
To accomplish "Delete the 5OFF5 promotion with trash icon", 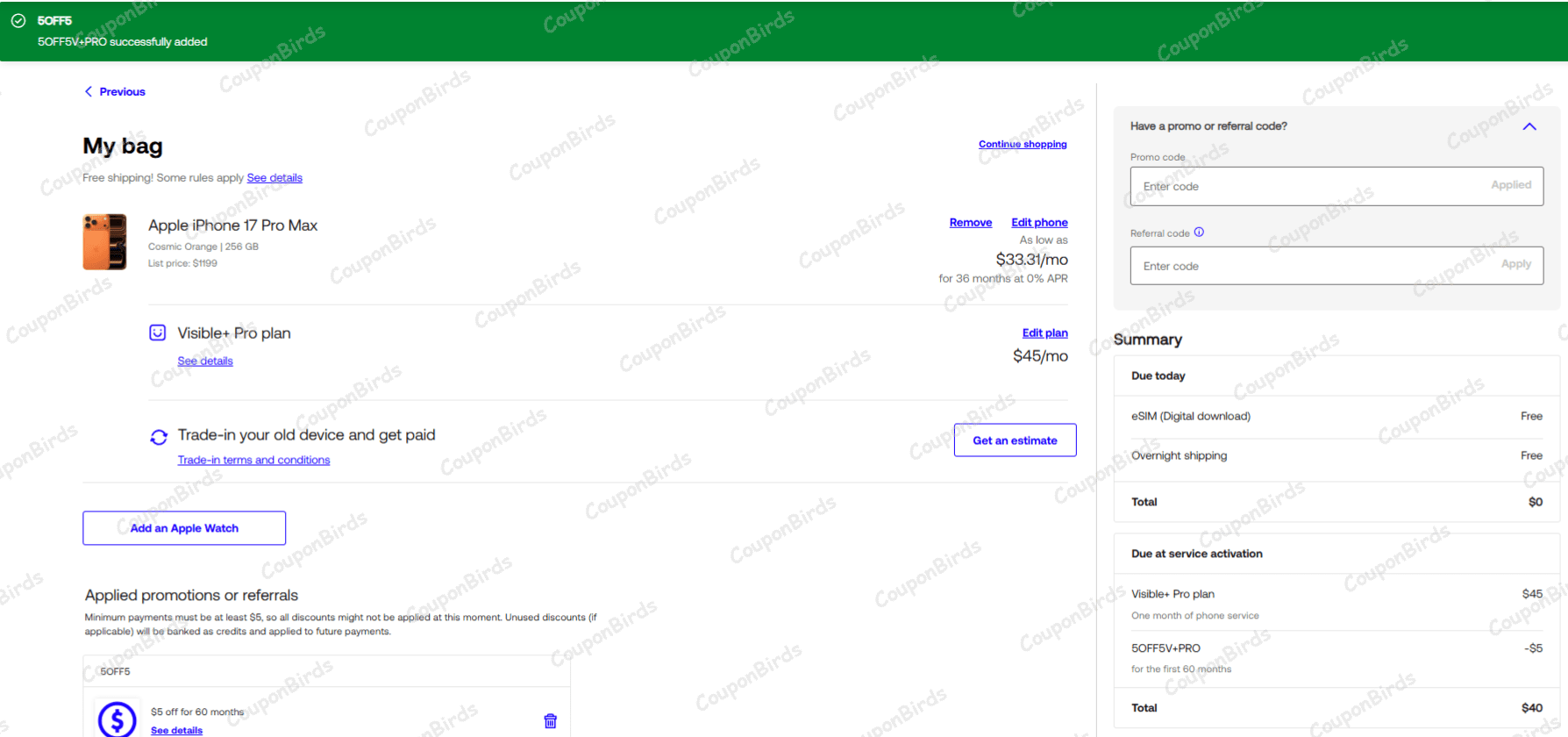I will pyautogui.click(x=551, y=720).
